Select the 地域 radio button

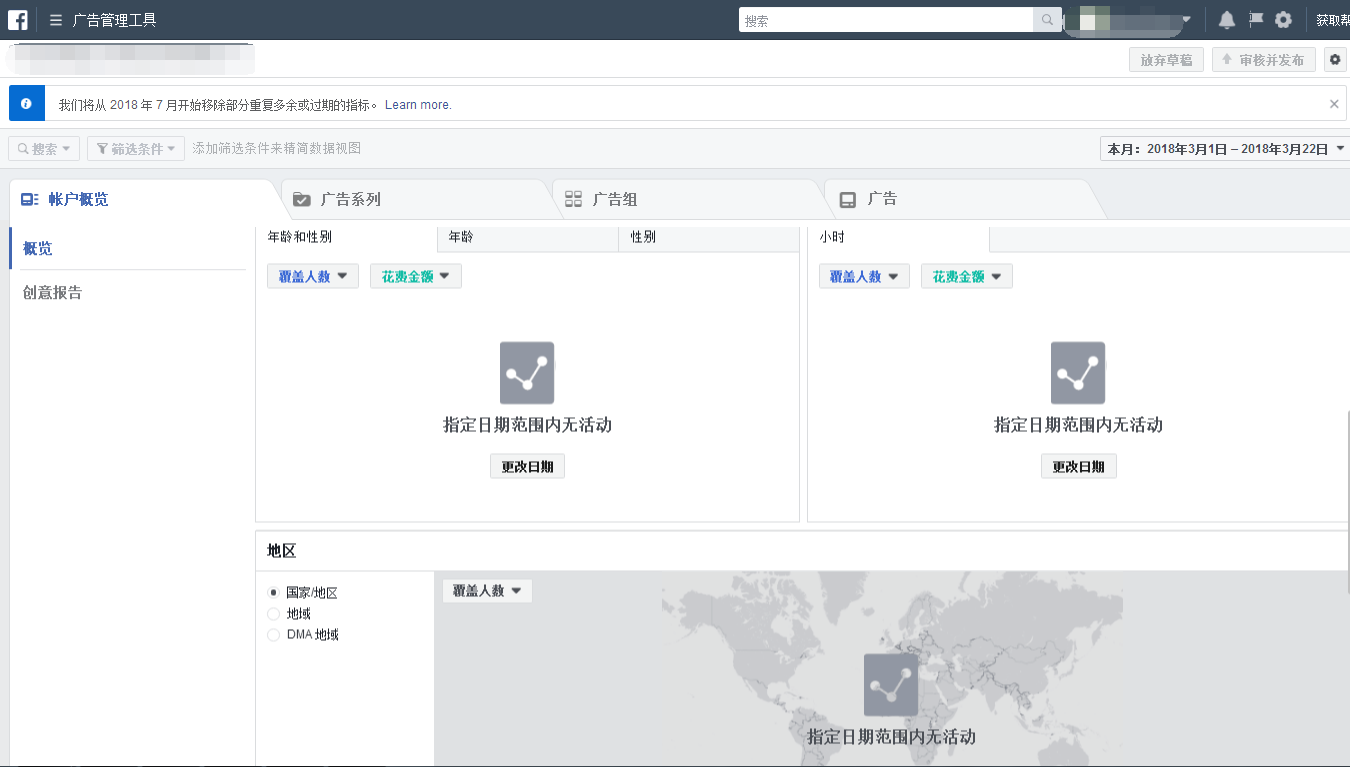pos(274,613)
